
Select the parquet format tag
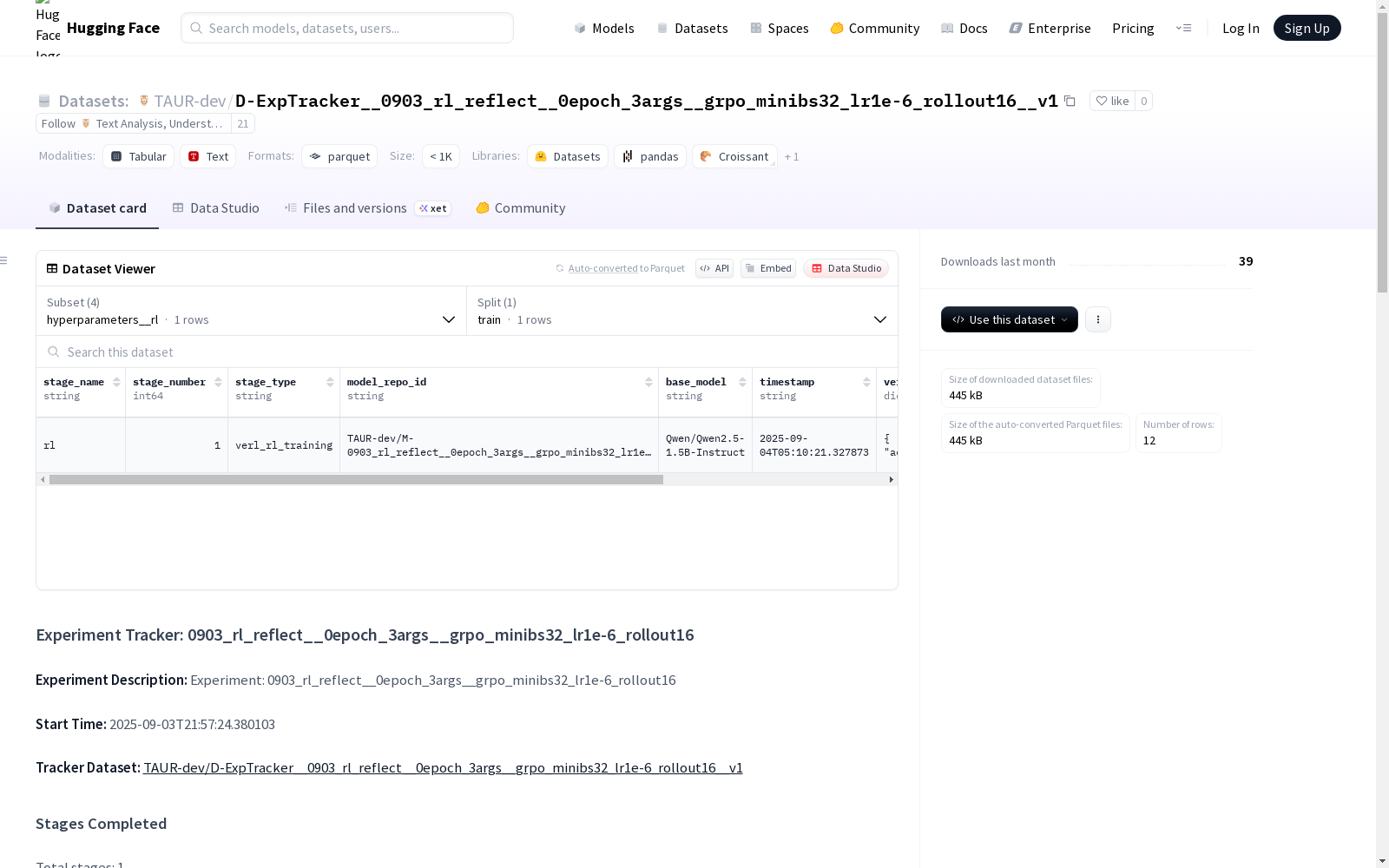click(339, 156)
